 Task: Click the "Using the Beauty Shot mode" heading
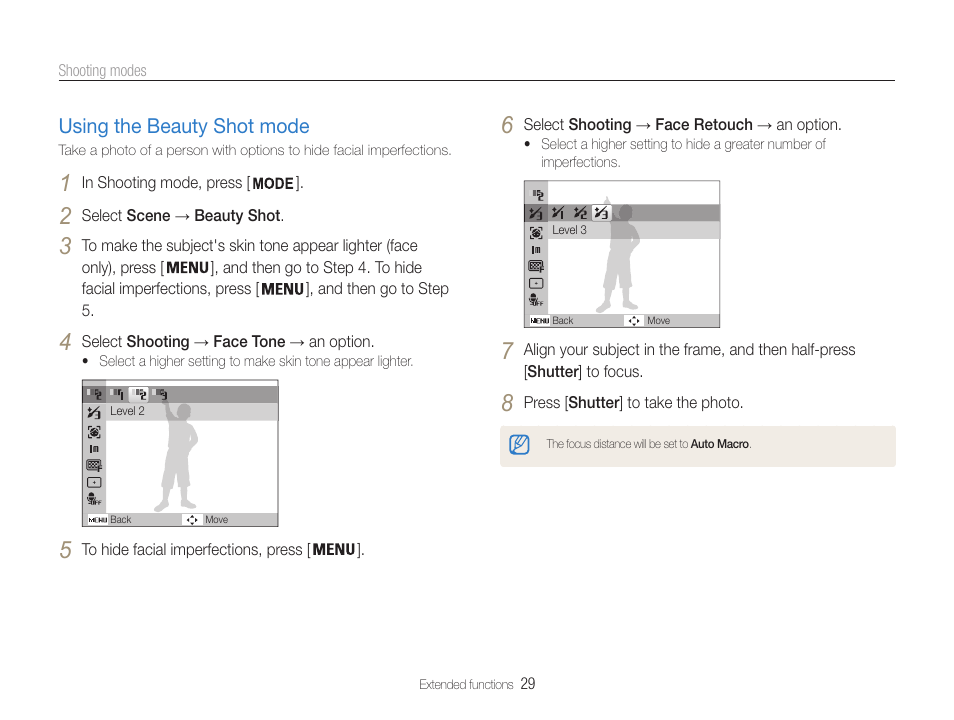click(184, 126)
